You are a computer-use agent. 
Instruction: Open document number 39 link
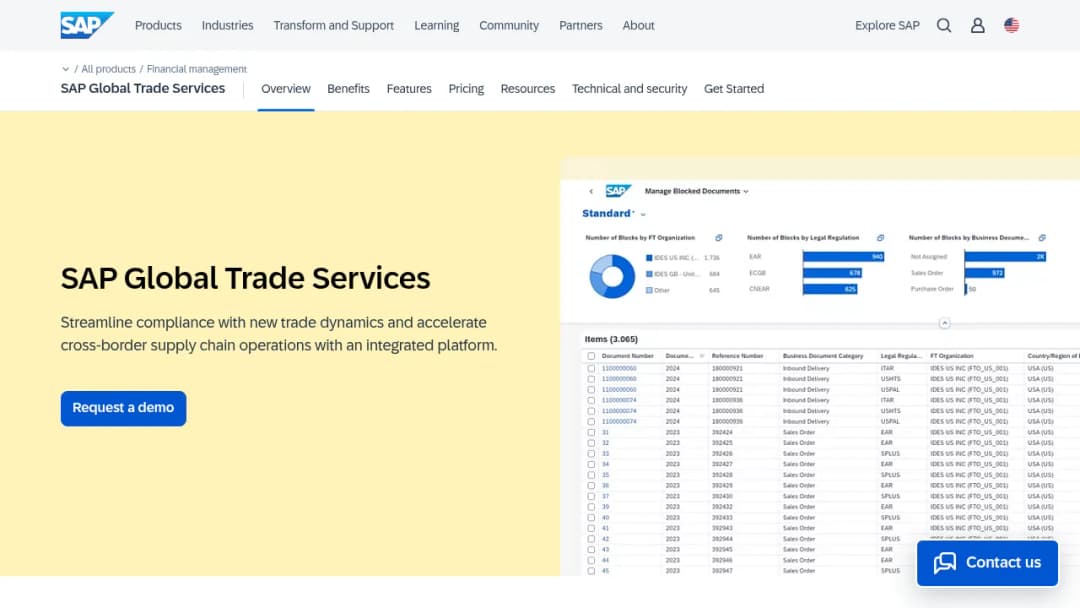coord(605,507)
